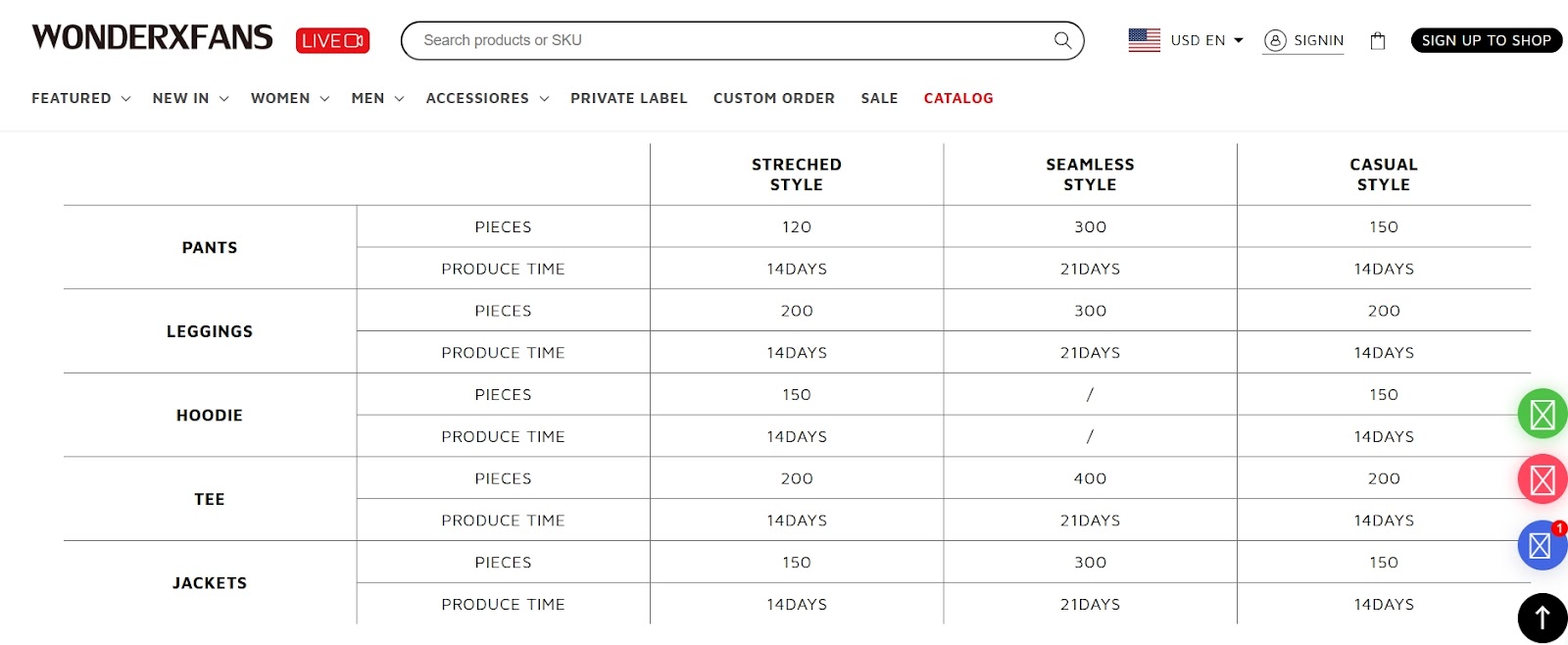Click the Search products or SKU field
The height and width of the screenshot is (645, 1568).
click(725, 40)
